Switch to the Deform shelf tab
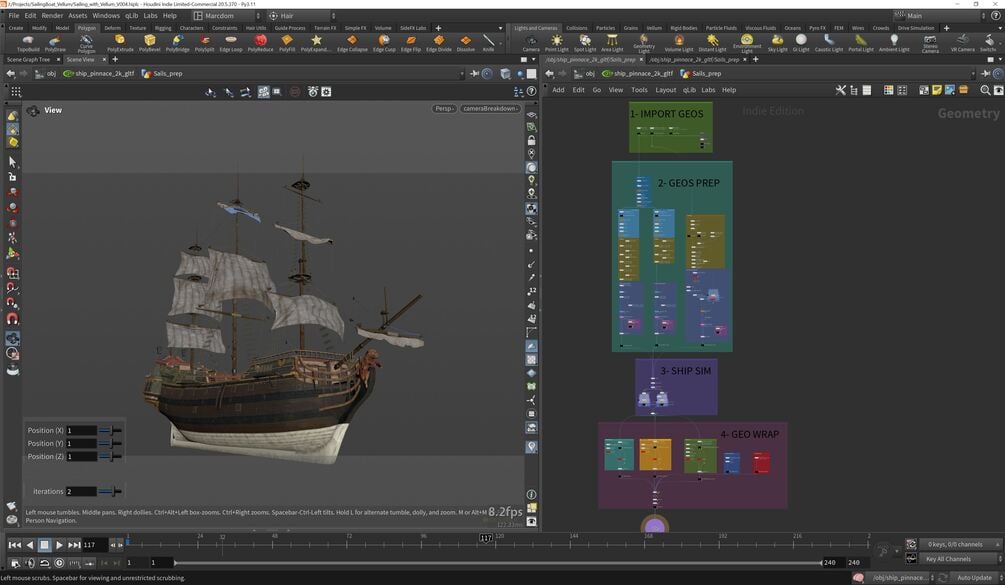Viewport: 1005px width, 585px height. (x=112, y=28)
